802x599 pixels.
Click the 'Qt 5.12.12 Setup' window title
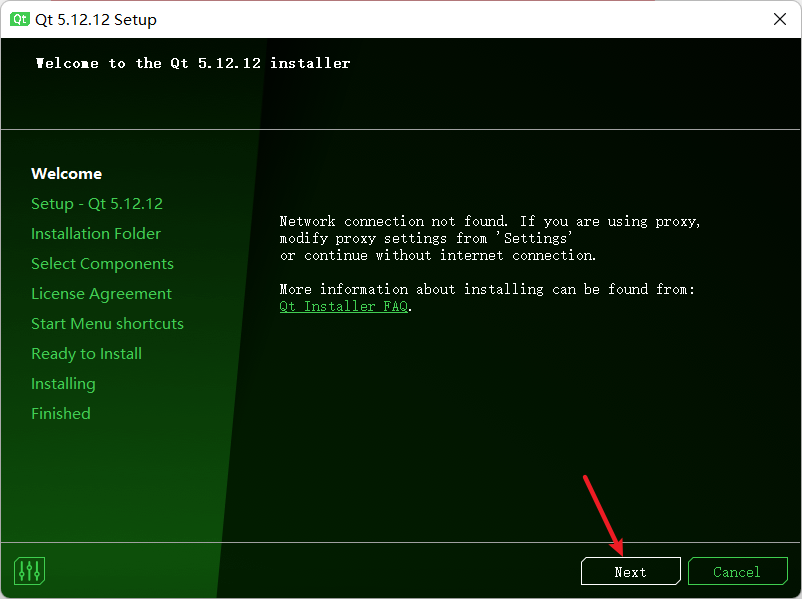[96, 19]
